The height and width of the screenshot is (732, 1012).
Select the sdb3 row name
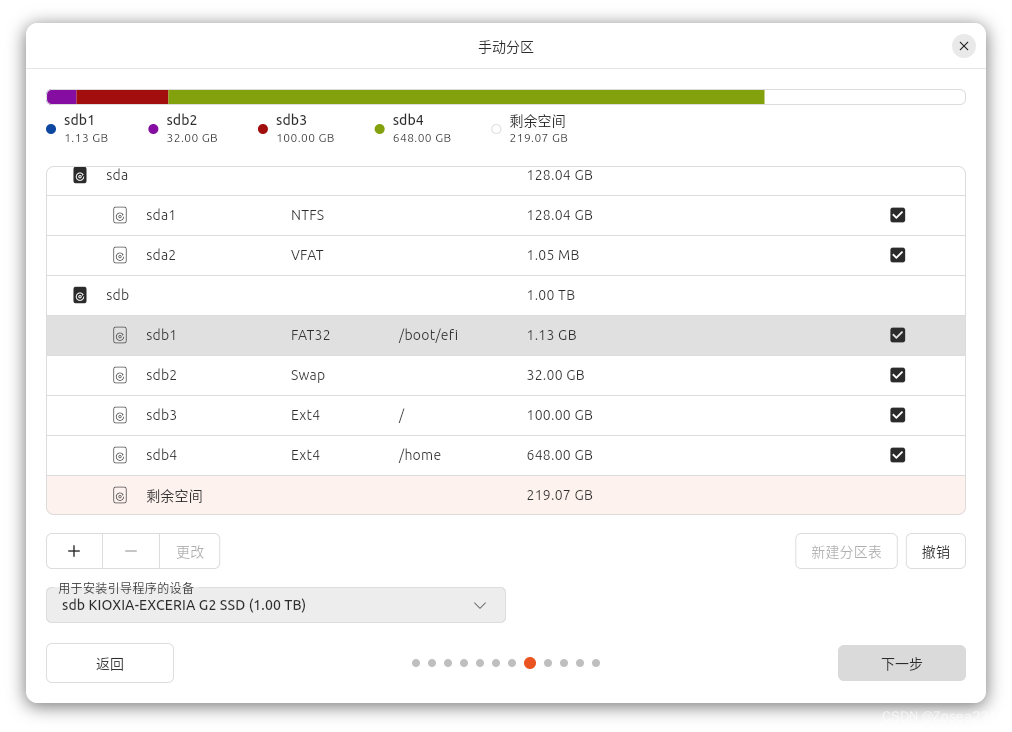(161, 415)
